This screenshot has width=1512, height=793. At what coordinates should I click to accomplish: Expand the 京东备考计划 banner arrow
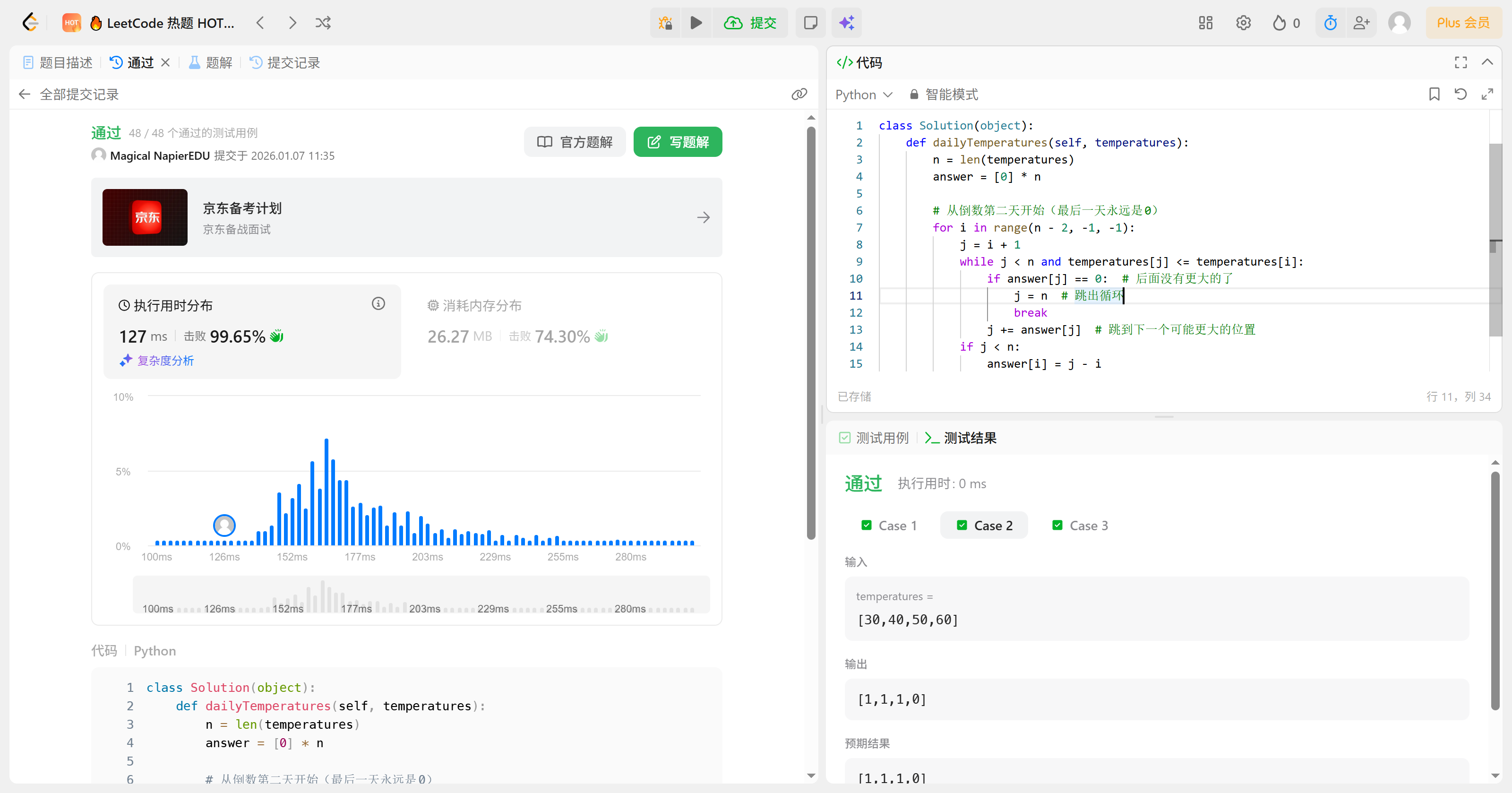click(703, 218)
